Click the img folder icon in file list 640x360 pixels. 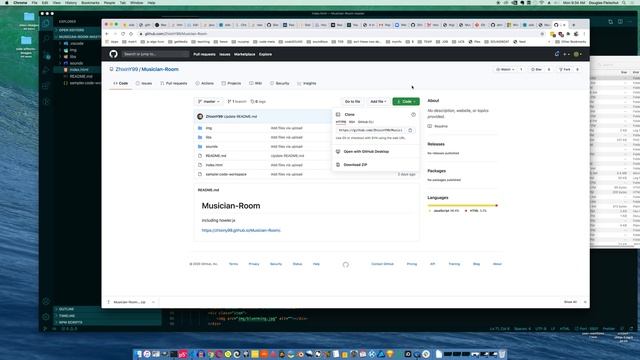tap(200, 128)
